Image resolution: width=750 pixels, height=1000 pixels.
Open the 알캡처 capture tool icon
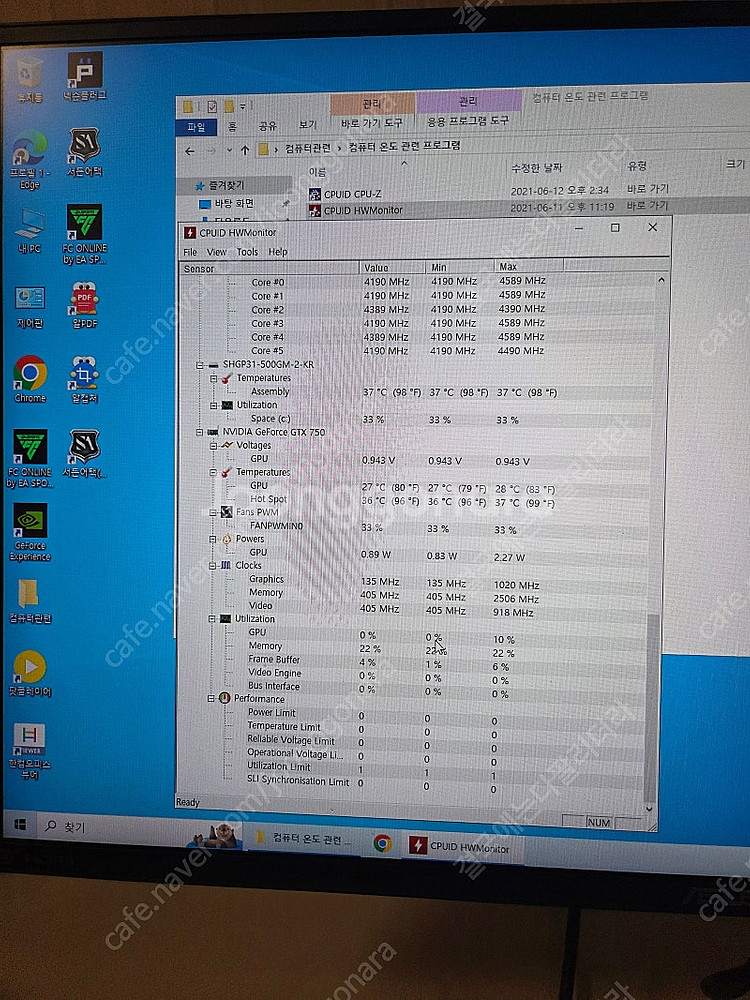point(84,375)
